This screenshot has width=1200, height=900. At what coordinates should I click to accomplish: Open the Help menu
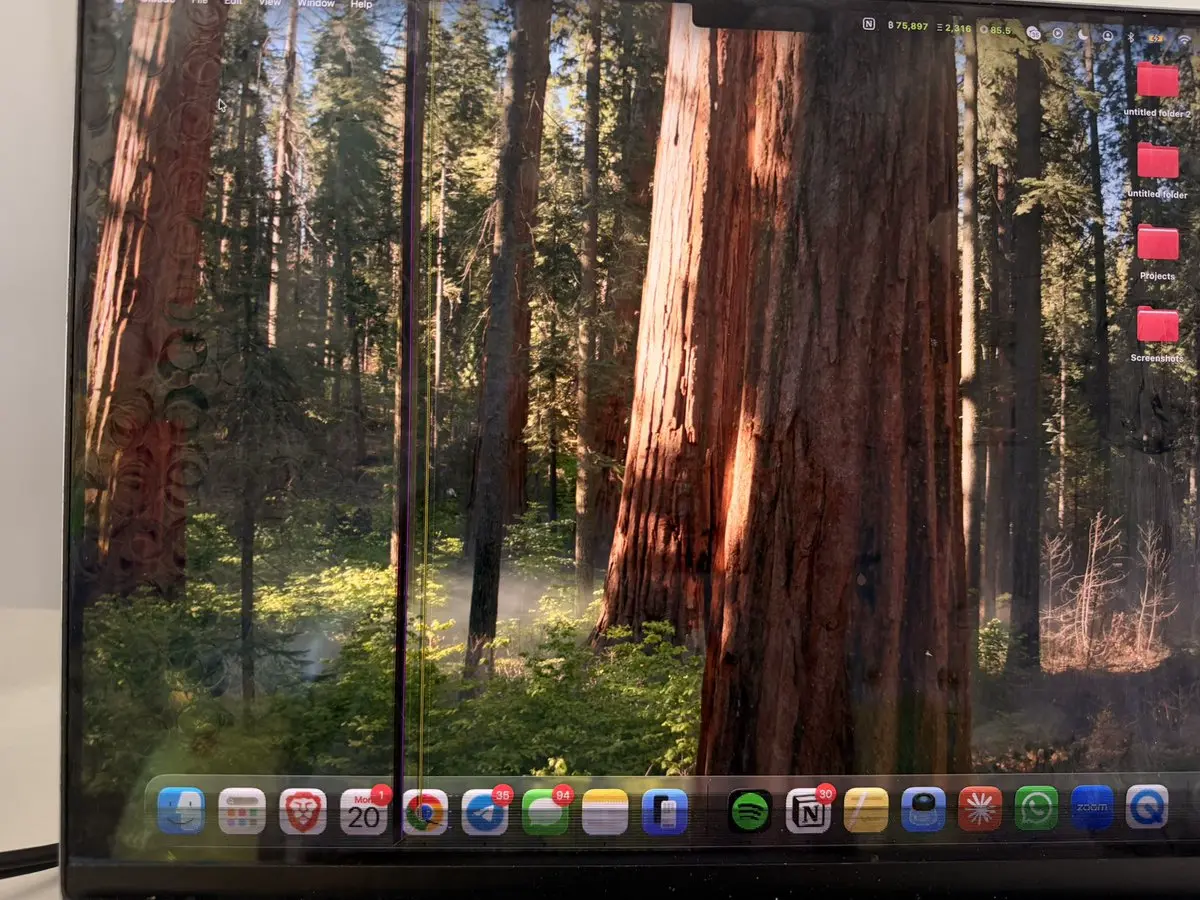click(361, 4)
